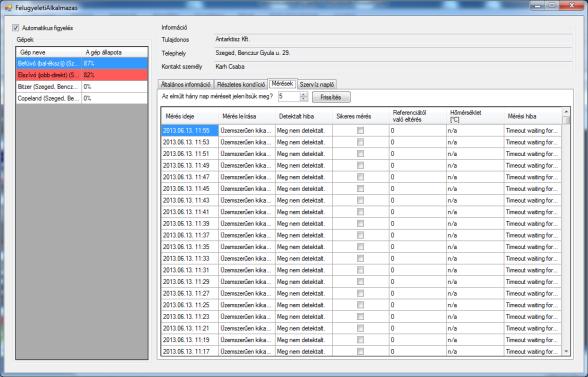Image resolution: width=588 pixels, height=377 pixels.
Task: Switch to the Részletes kondíció tab
Action: pyautogui.click(x=241, y=84)
